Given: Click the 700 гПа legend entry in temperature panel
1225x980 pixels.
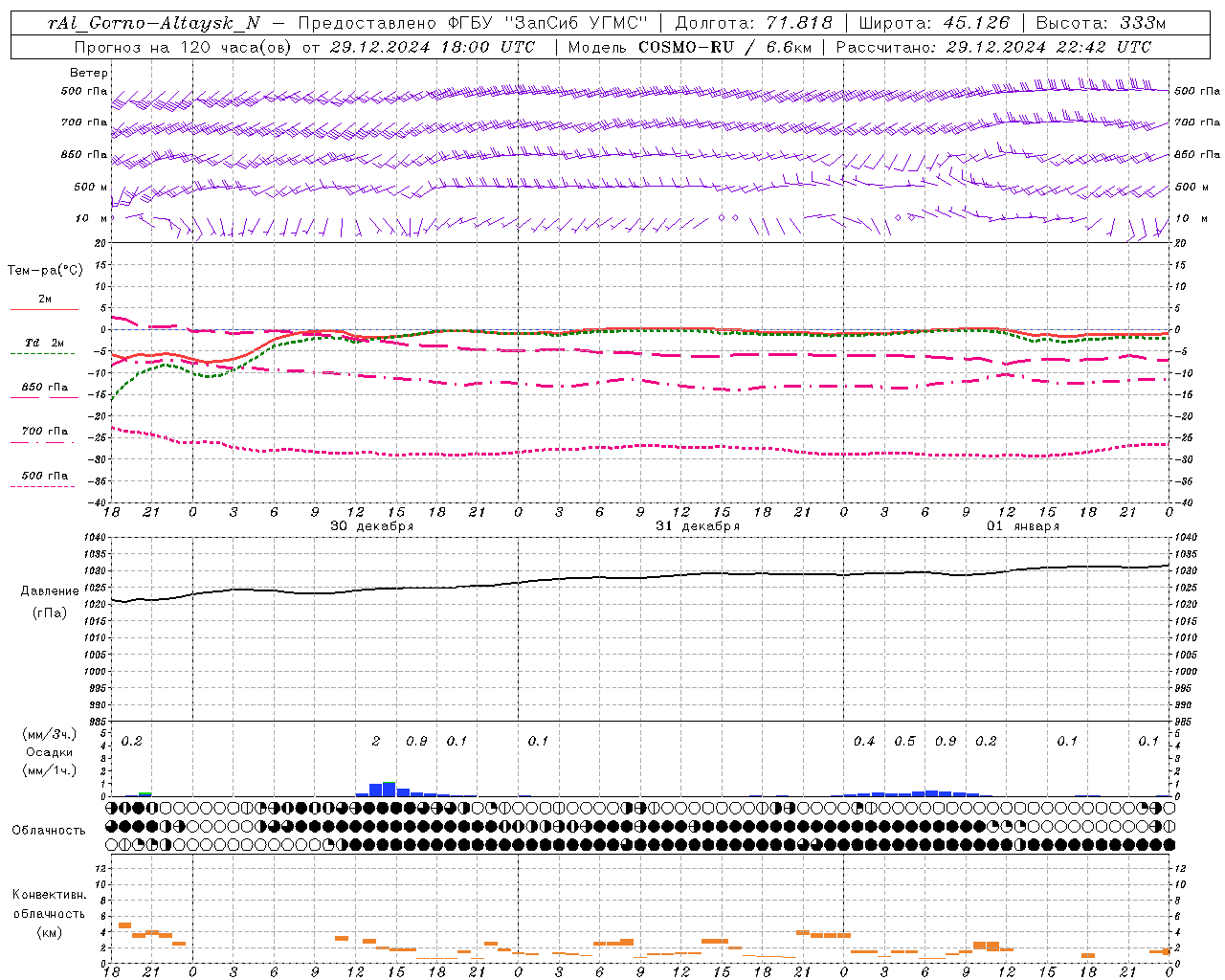Looking at the screenshot, I should click(45, 432).
